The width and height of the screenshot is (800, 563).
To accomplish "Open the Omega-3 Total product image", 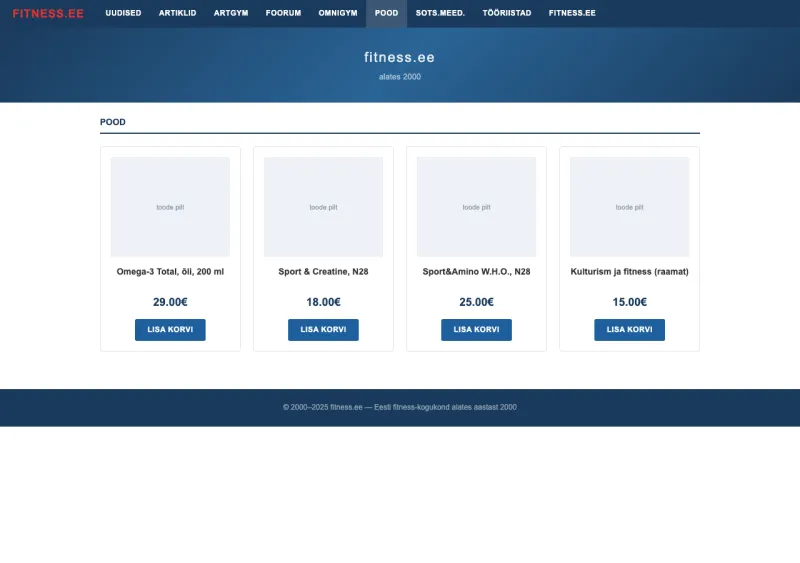I will [x=170, y=207].
